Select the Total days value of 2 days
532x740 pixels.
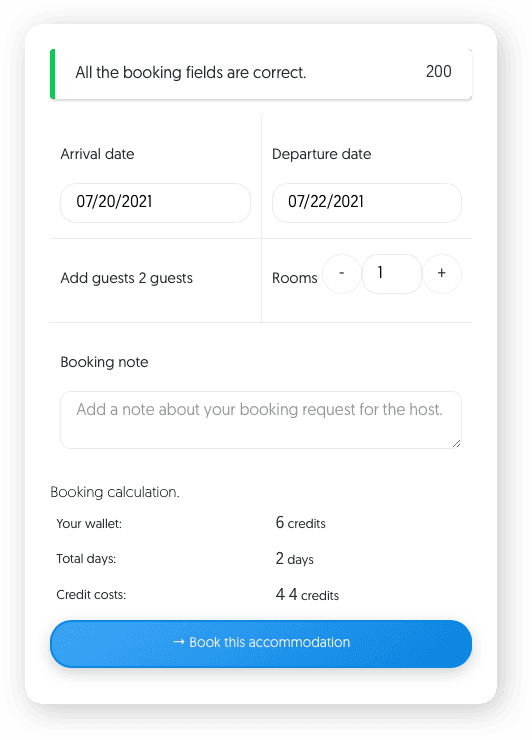pyautogui.click(x=295, y=559)
